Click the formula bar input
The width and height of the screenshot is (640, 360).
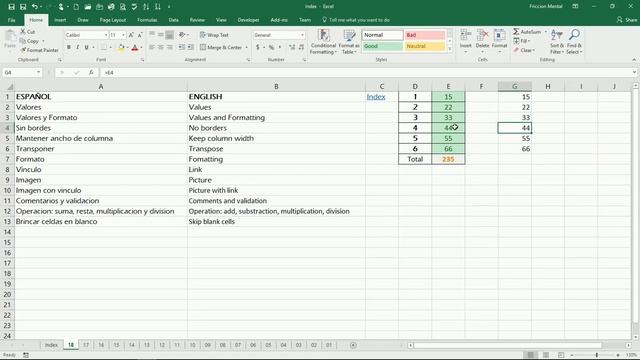[x=365, y=72]
